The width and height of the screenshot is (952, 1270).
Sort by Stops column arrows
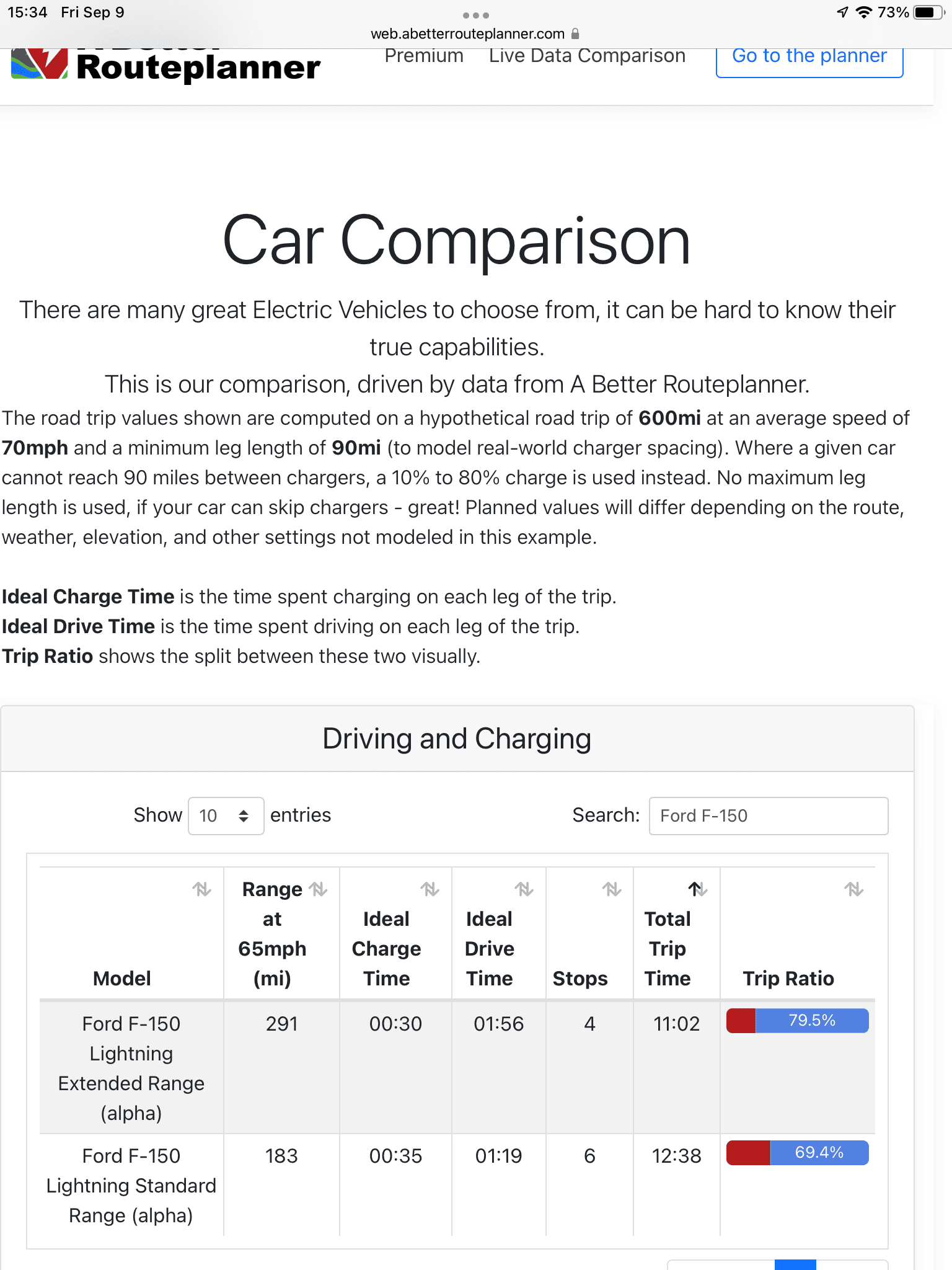click(x=612, y=889)
